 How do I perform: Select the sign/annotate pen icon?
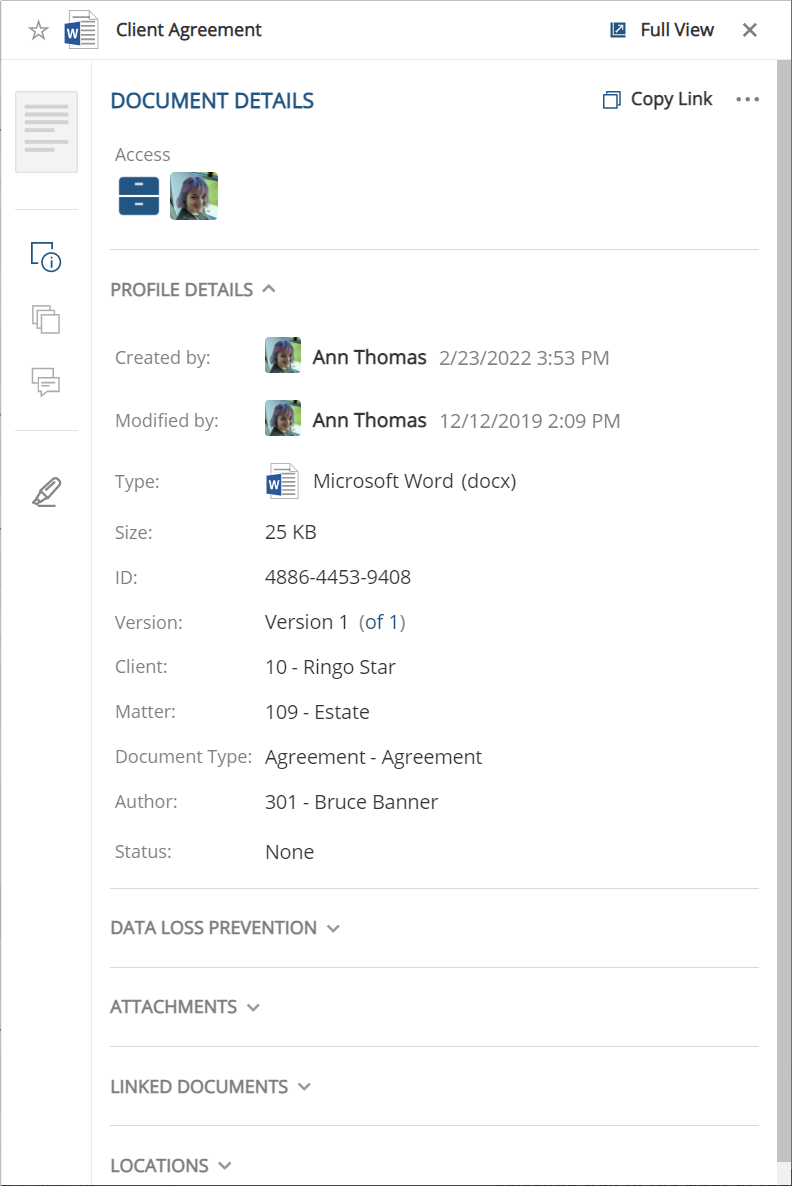point(46,491)
